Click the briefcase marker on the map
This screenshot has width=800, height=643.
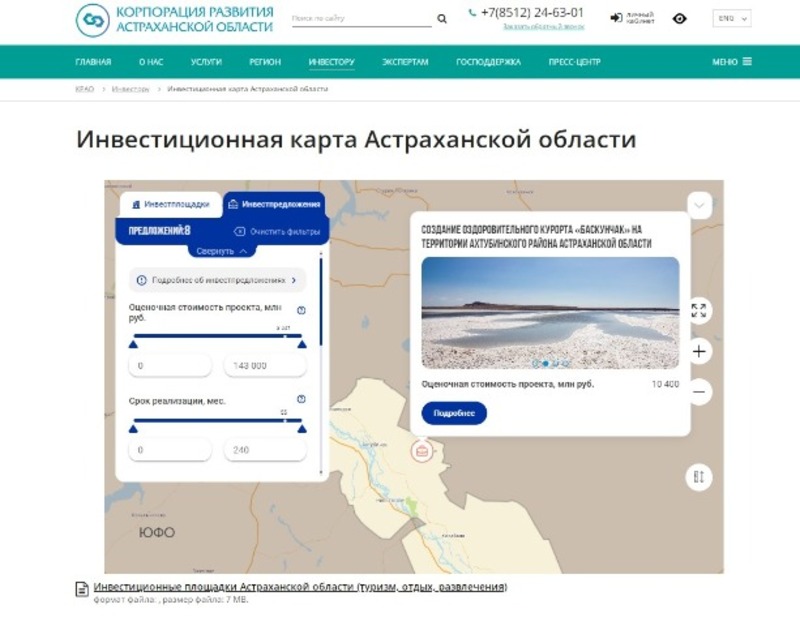[422, 452]
